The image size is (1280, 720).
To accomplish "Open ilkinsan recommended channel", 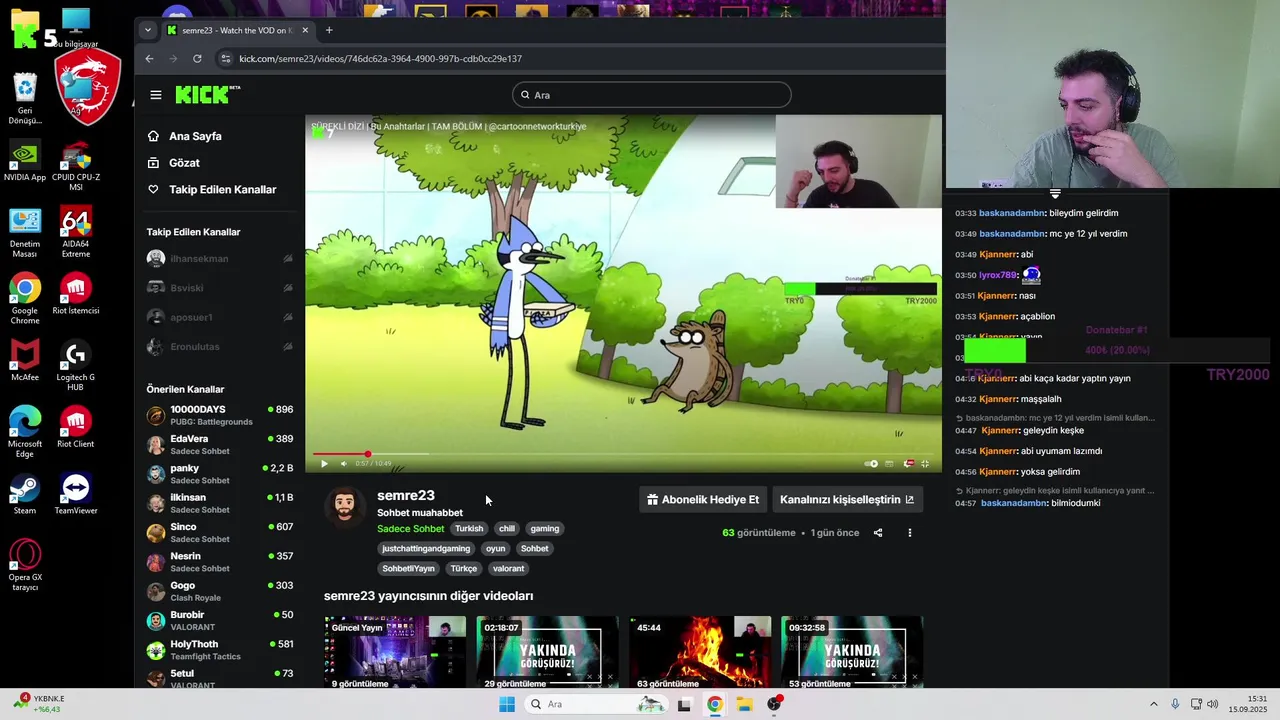I will point(220,503).
